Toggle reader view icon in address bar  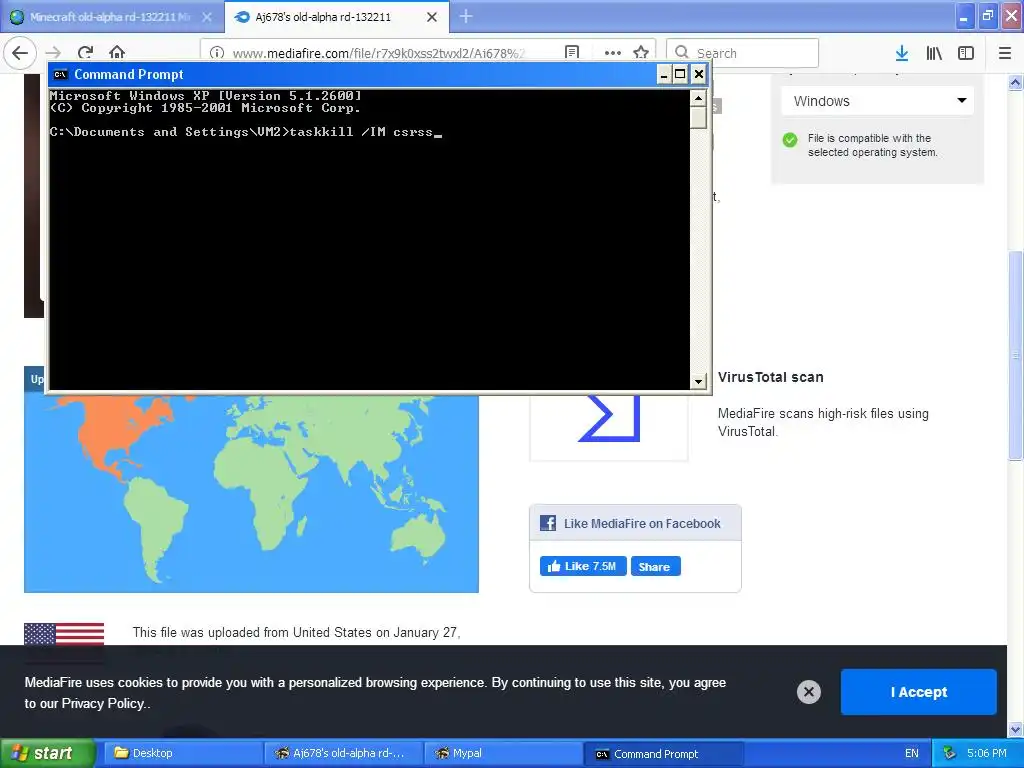point(572,53)
